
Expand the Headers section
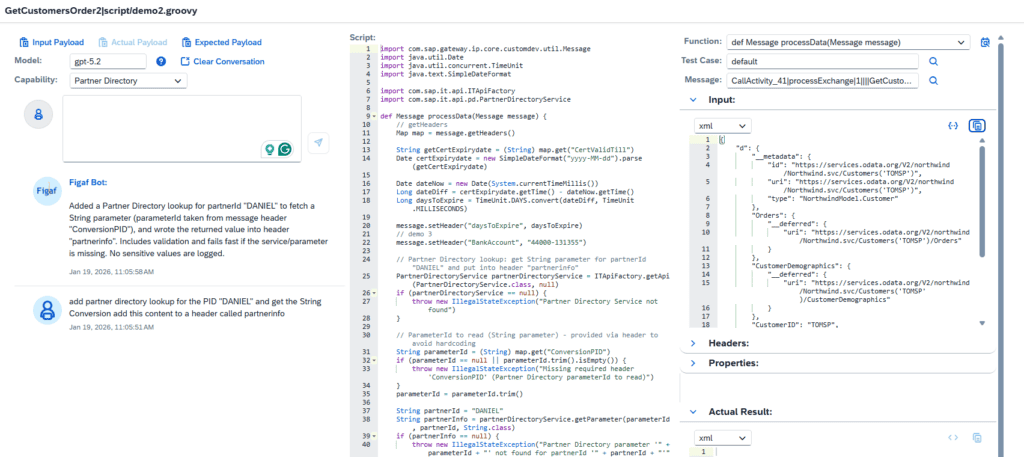click(x=692, y=343)
